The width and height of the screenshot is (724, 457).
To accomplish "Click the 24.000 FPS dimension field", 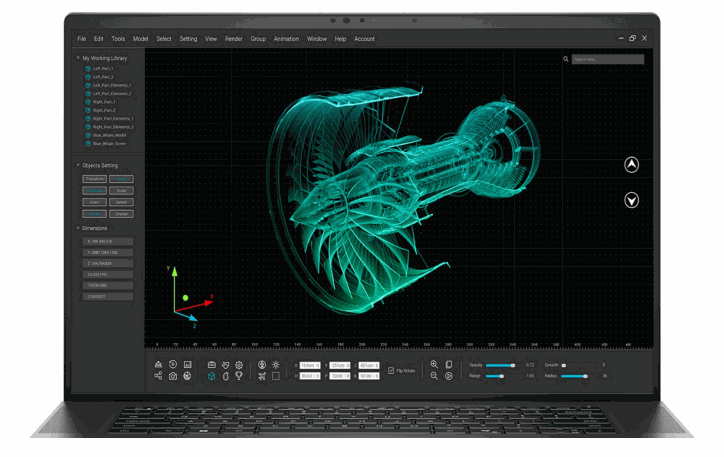I will click(x=108, y=274).
